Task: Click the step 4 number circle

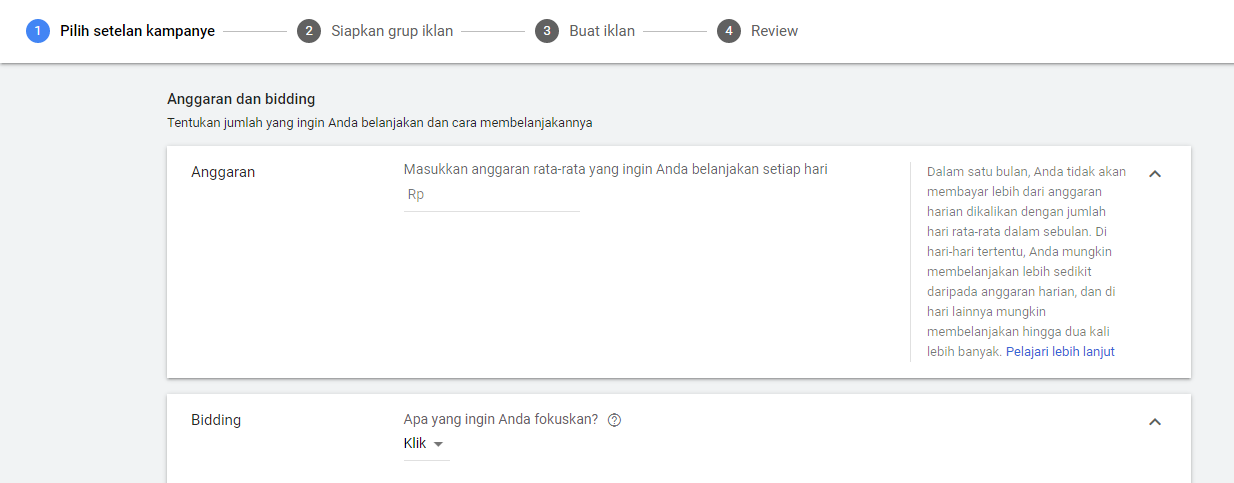Action: click(728, 31)
